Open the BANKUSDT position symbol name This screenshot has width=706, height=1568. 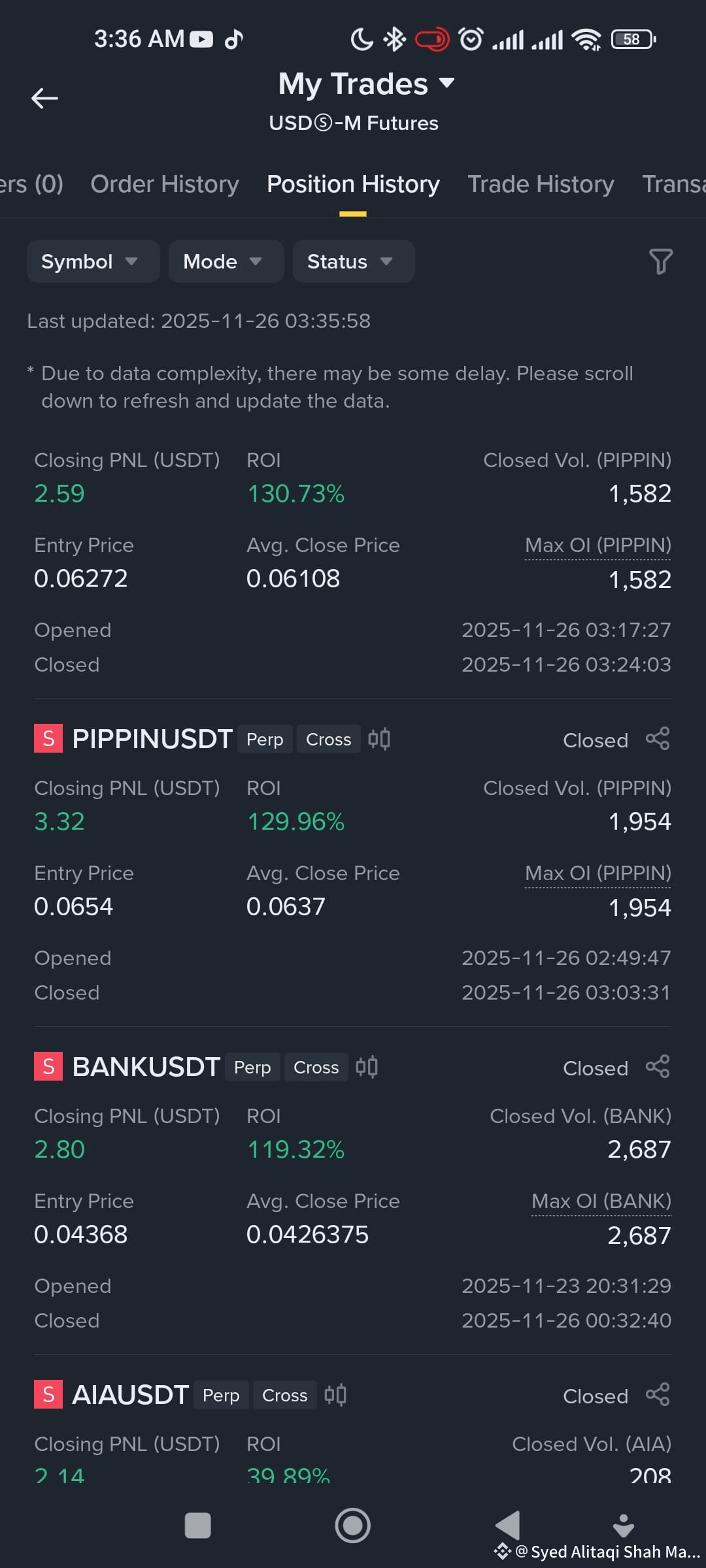pos(146,1067)
